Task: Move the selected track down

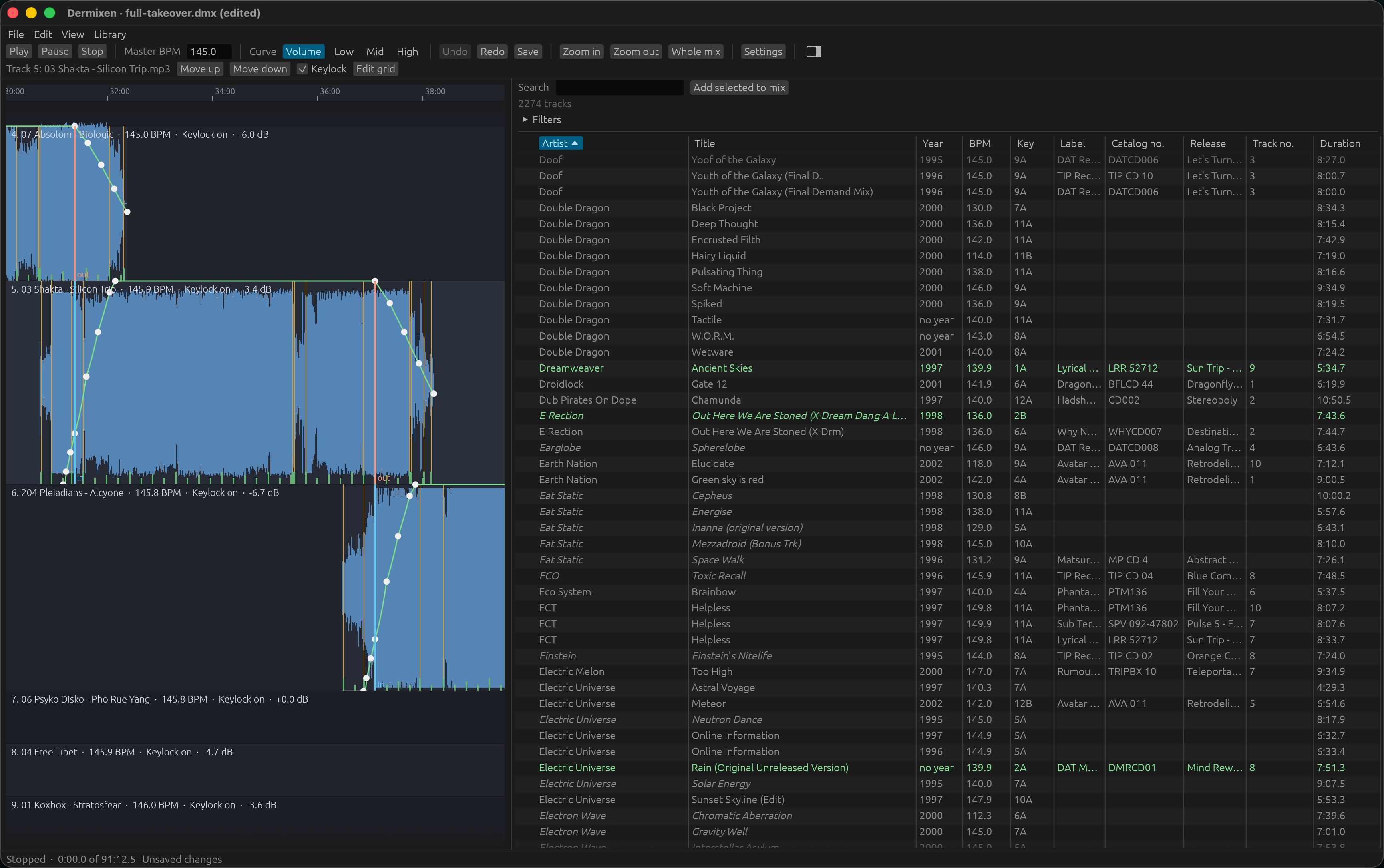Action: click(x=259, y=69)
